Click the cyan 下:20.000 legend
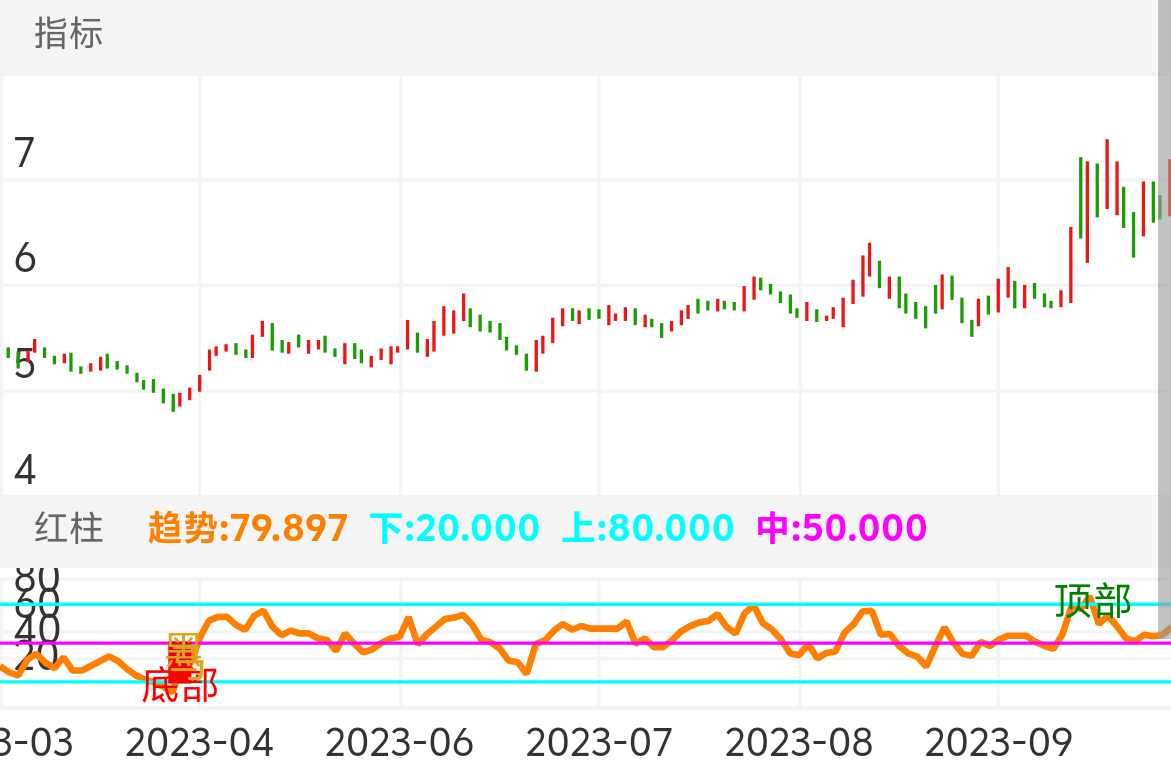Viewport: 1171px width, 779px height. [454, 527]
